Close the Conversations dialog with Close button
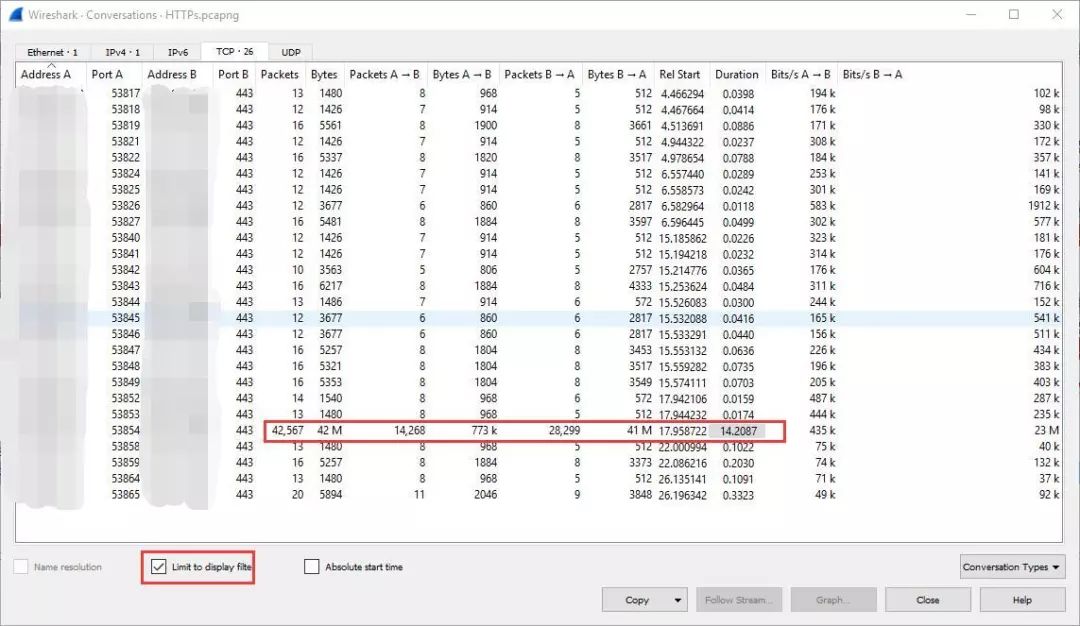1080x626 pixels. click(x=928, y=600)
